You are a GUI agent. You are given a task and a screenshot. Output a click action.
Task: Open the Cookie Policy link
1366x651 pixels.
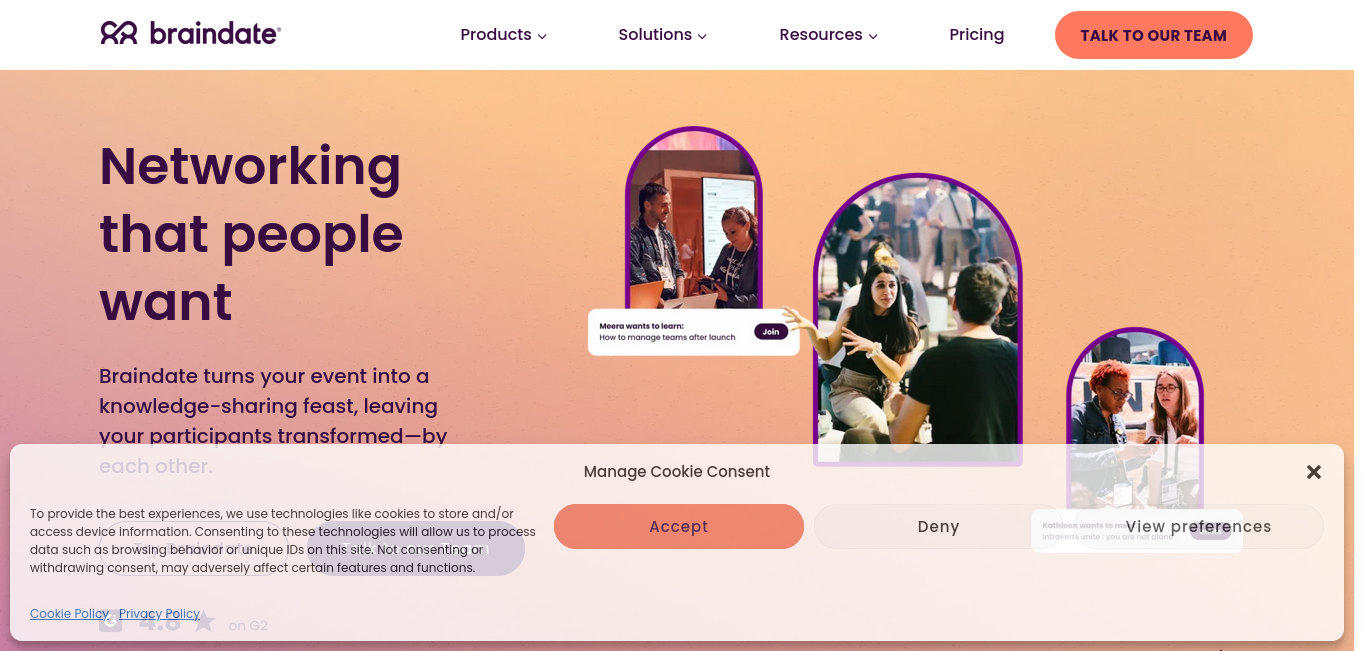point(69,614)
